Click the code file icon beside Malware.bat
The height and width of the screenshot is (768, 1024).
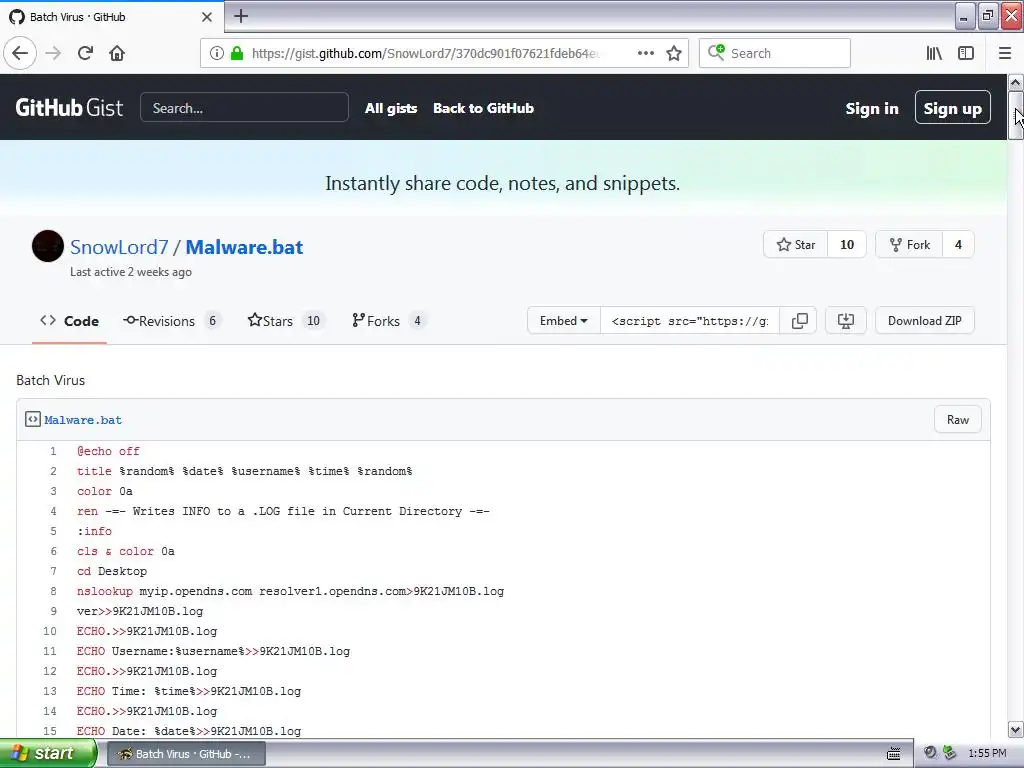[33, 419]
